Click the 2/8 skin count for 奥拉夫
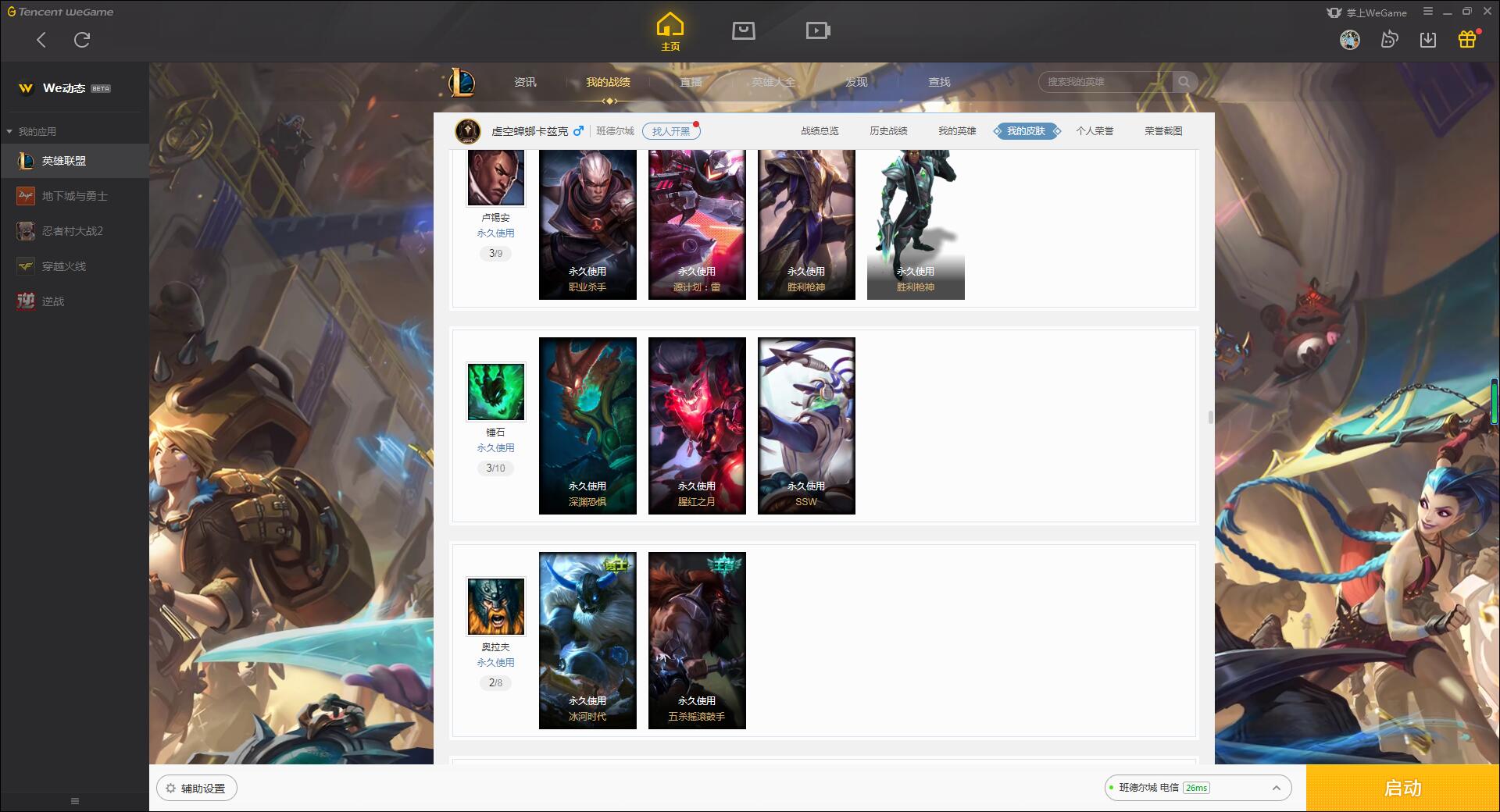 click(x=496, y=683)
